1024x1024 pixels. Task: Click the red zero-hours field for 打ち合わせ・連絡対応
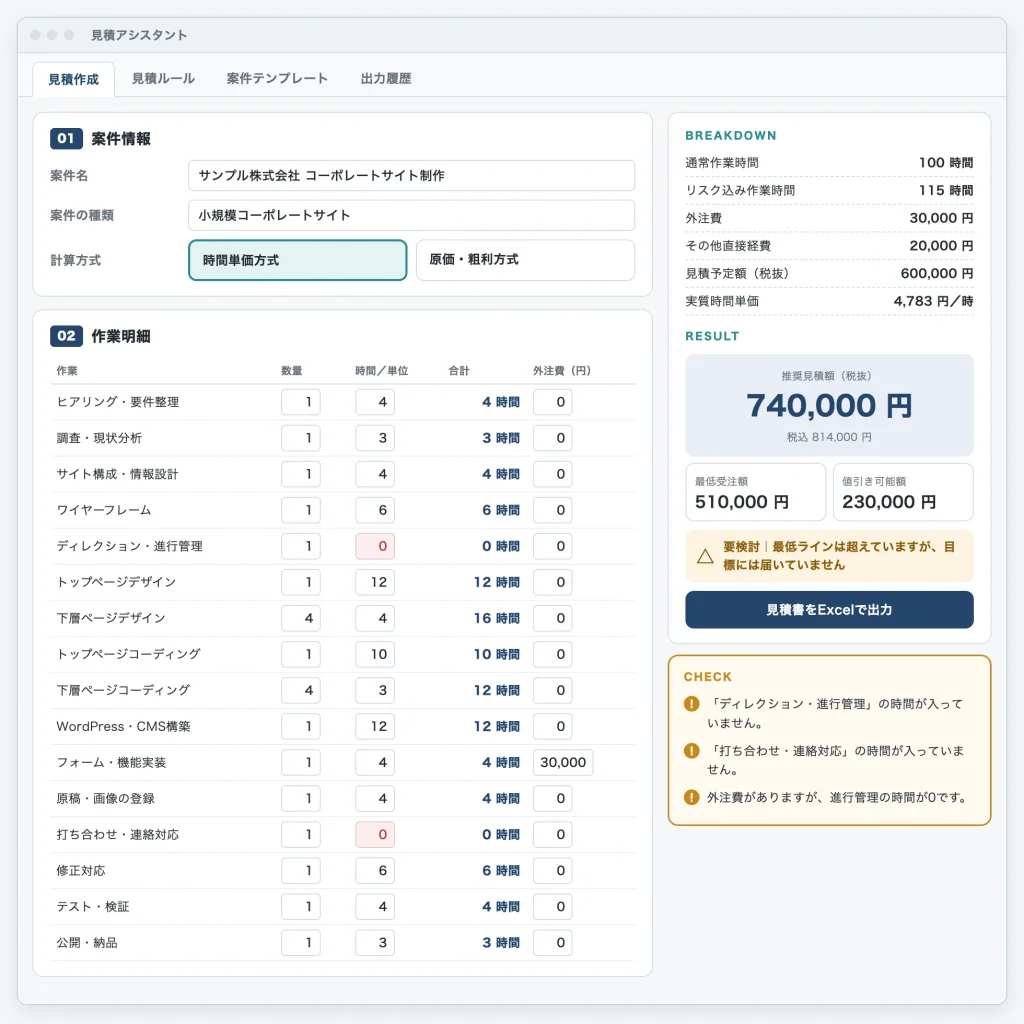pos(375,835)
